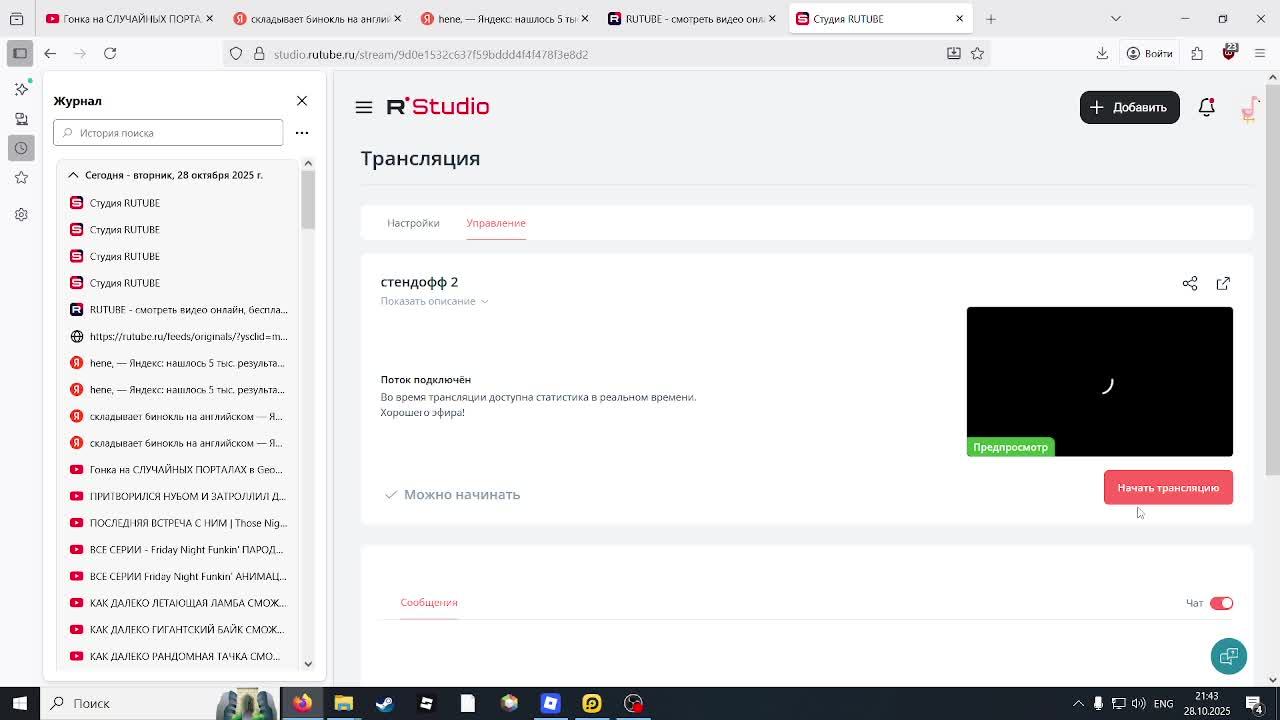Click the history panel scrollbar down arrow

pos(308,663)
